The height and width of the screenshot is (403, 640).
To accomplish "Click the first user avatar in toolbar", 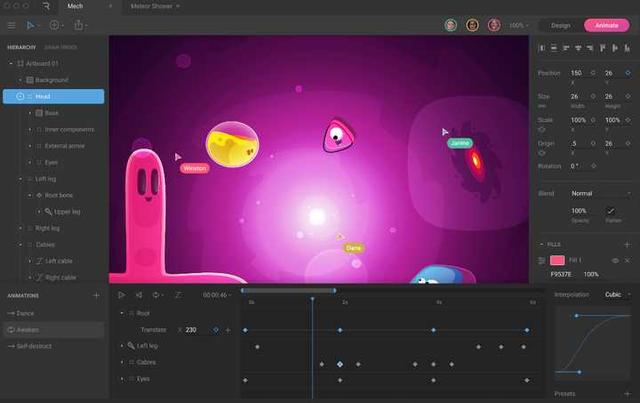I will [x=451, y=25].
